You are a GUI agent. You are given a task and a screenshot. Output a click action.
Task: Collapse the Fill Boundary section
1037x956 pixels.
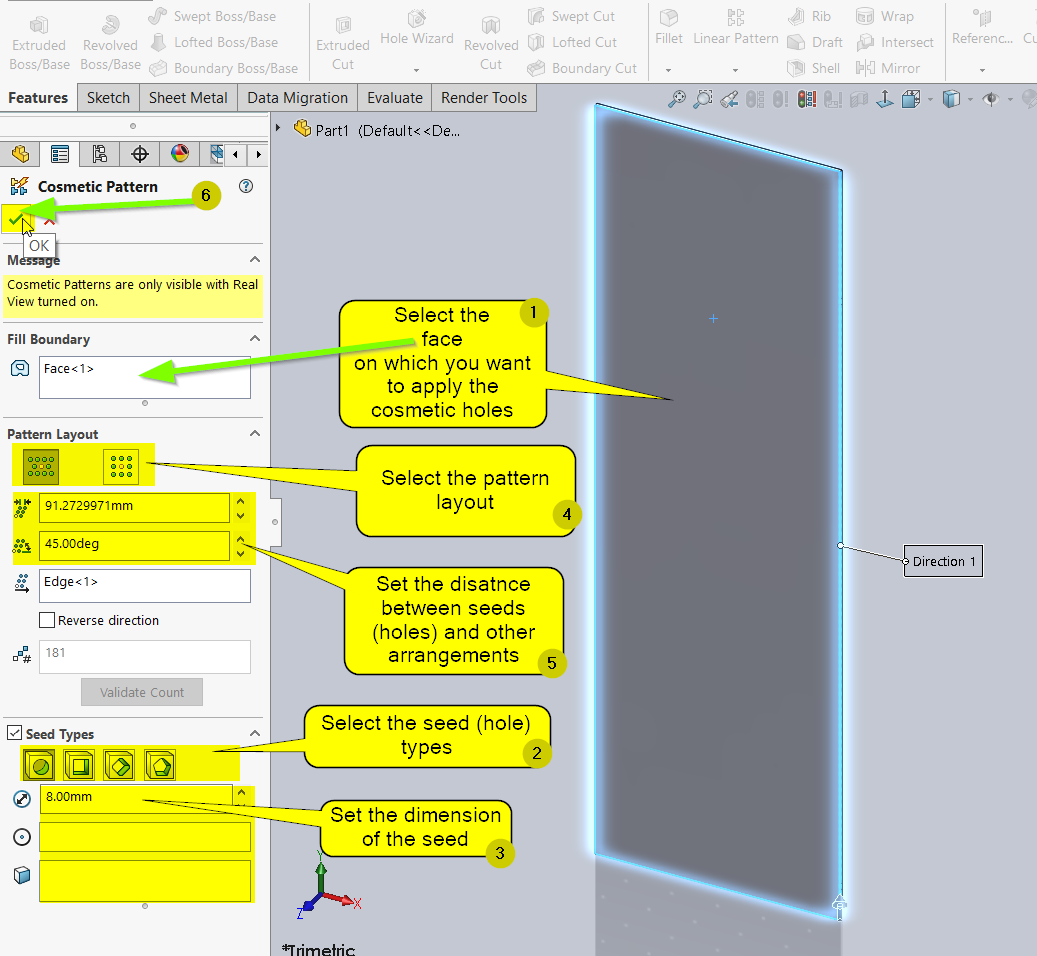point(254,339)
